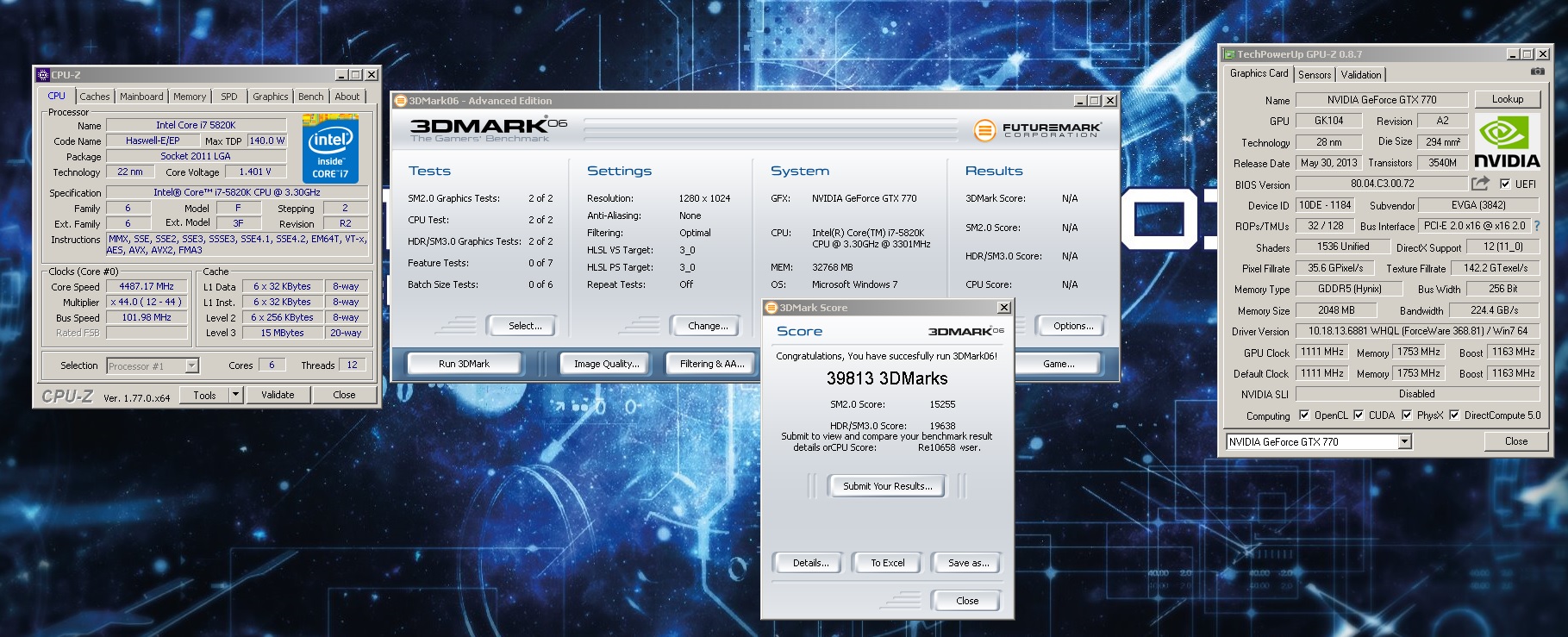Click the Bus Interface question mark icon
Image resolution: width=1568 pixels, height=637 pixels.
pyautogui.click(x=1536, y=225)
